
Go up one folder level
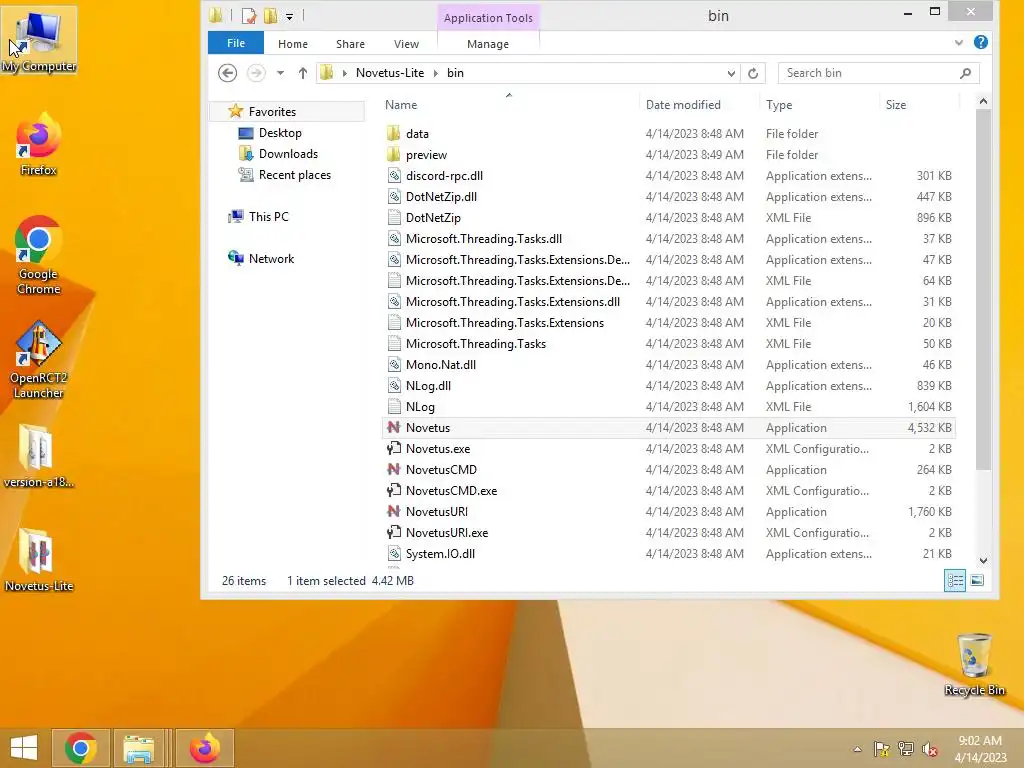(302, 73)
